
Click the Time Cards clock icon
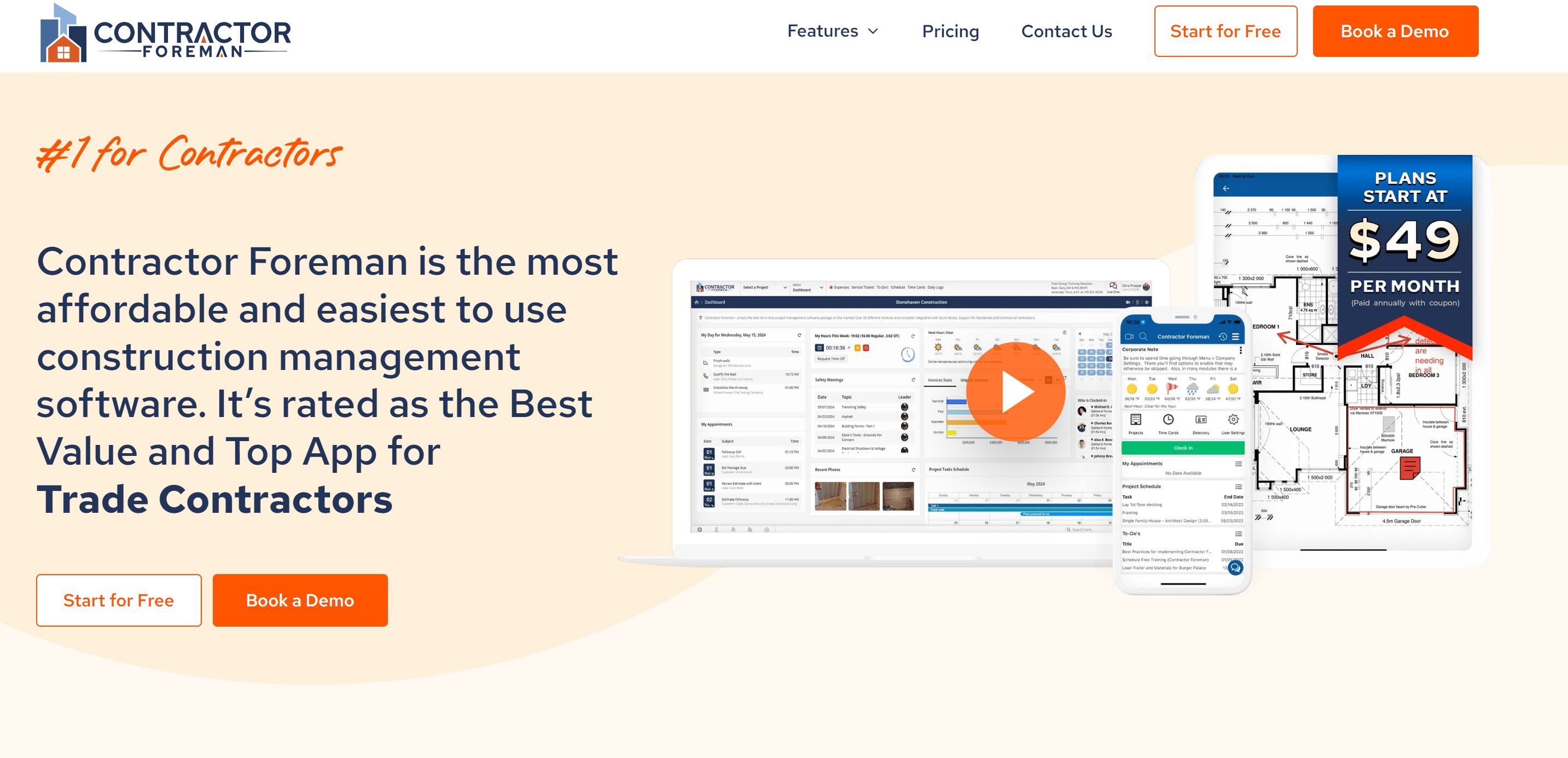[x=1168, y=420]
